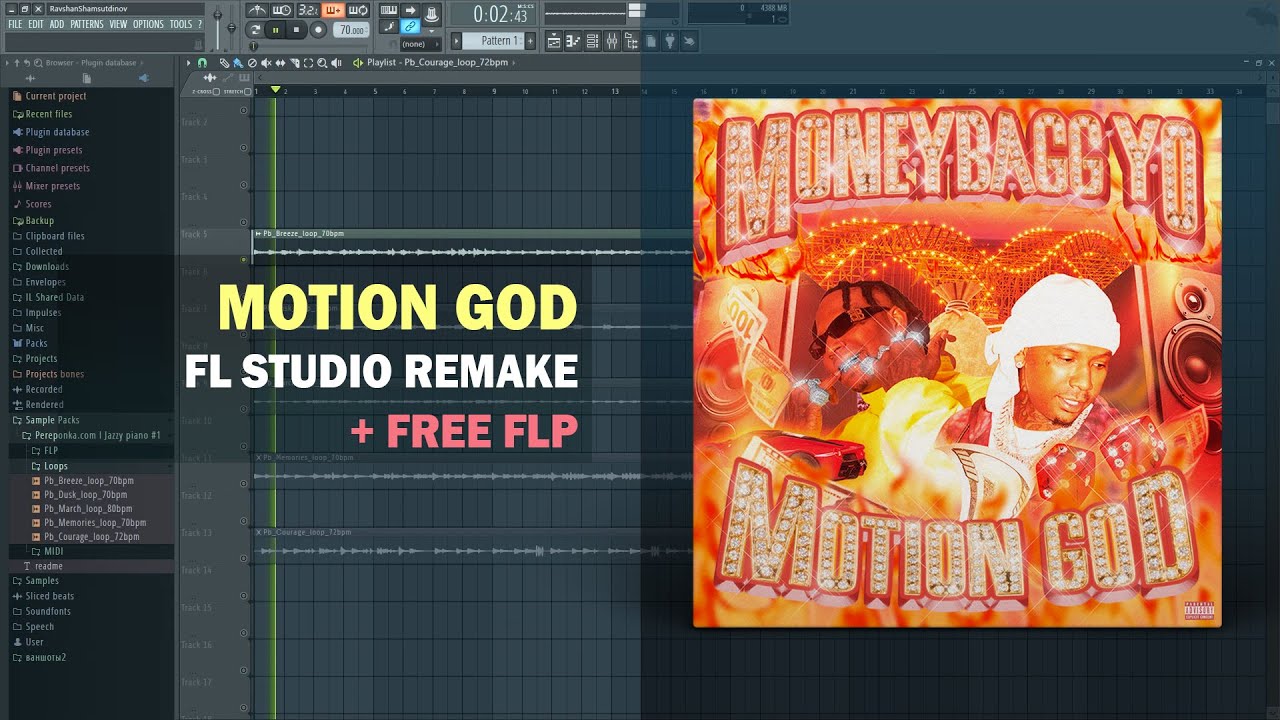Mute Track 5 using its green circle button
1280x720 pixels.
(243, 260)
